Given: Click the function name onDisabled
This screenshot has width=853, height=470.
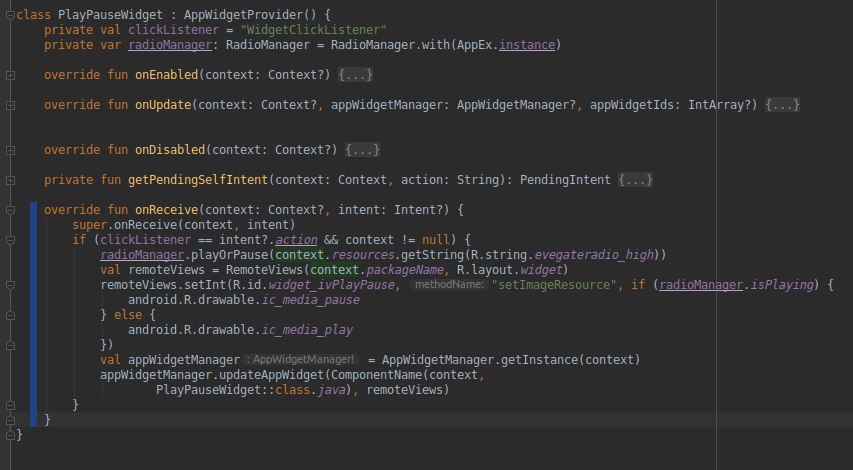Looking at the screenshot, I should point(170,150).
